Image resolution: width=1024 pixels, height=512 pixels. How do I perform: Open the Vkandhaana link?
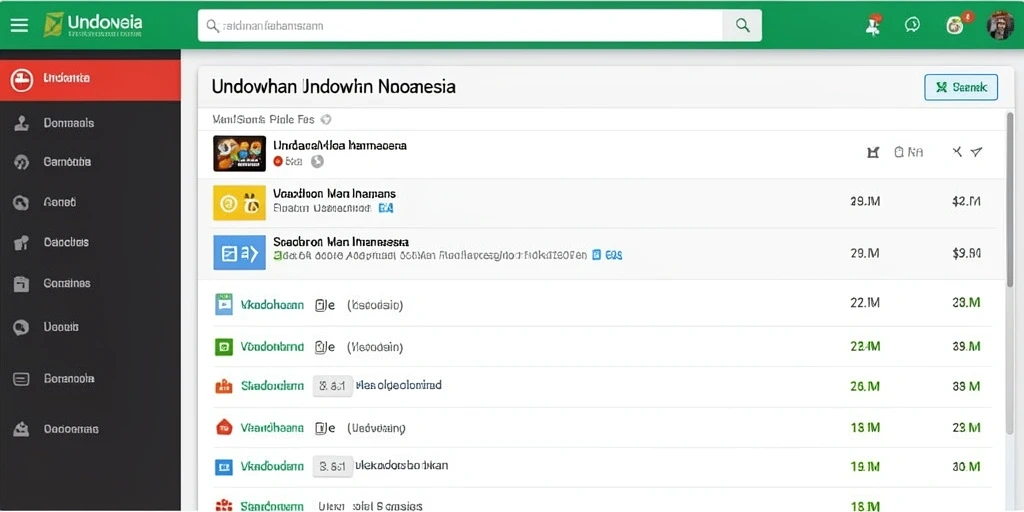coord(272,428)
